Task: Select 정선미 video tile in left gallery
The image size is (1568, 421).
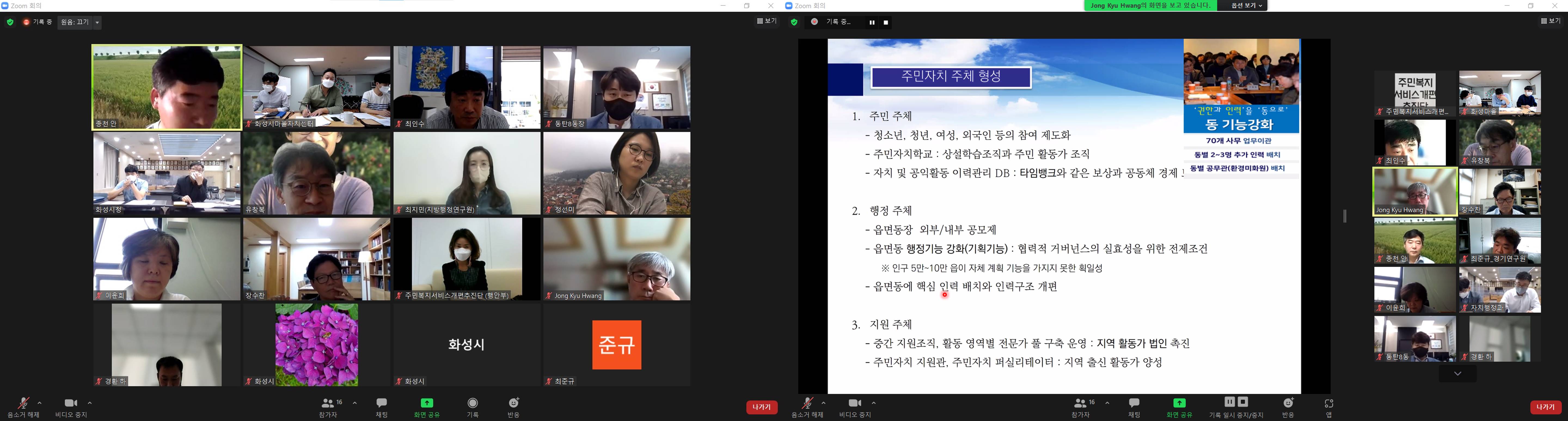Action: point(617,174)
